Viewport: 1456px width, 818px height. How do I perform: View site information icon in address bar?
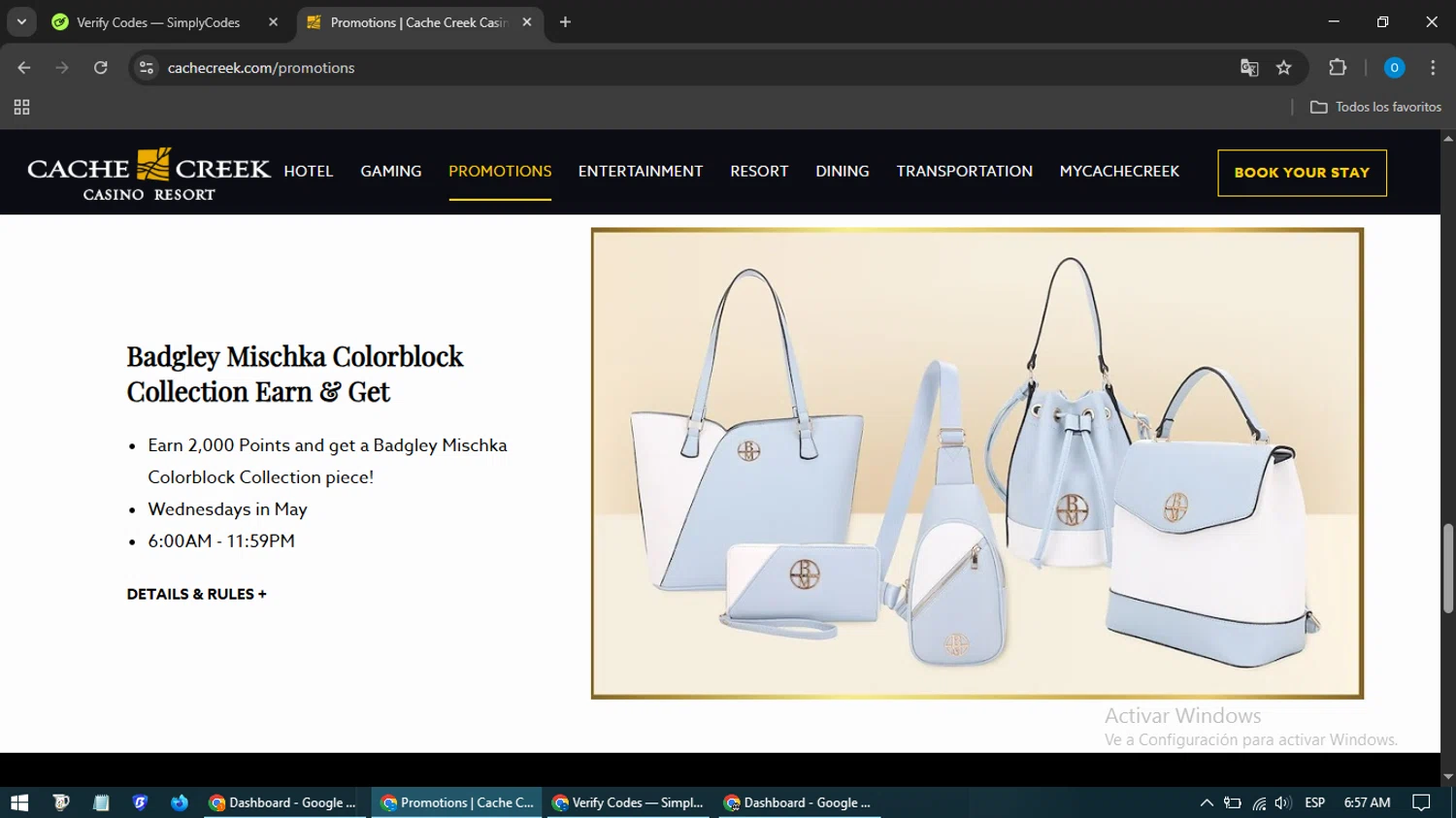point(147,68)
